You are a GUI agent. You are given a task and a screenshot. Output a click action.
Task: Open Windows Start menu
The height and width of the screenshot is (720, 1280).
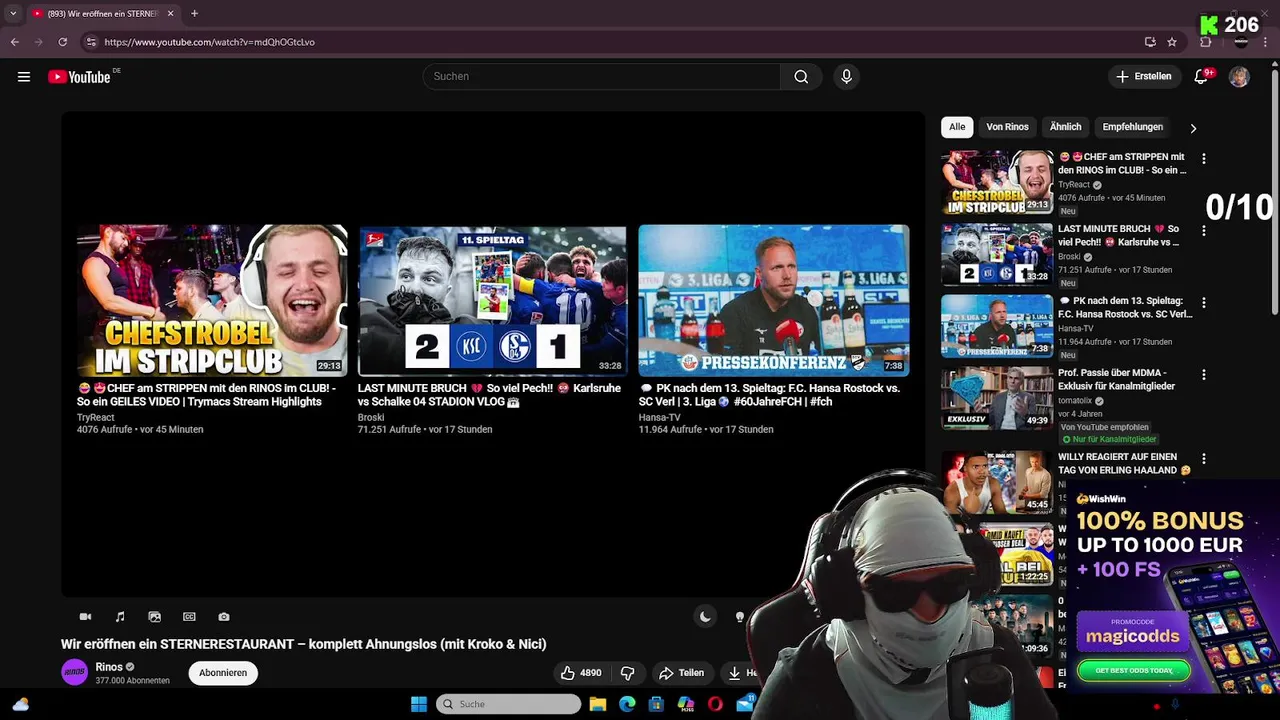click(419, 704)
